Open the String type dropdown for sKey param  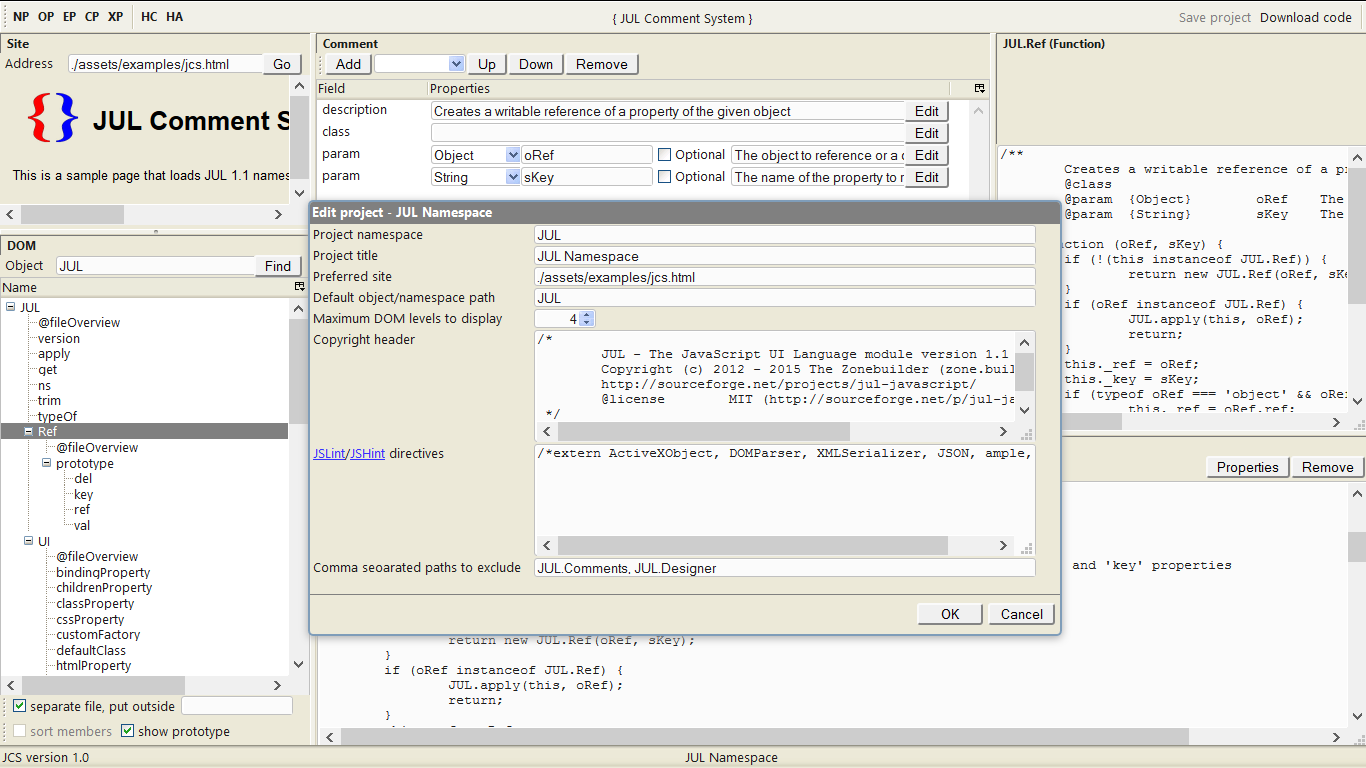(x=512, y=176)
